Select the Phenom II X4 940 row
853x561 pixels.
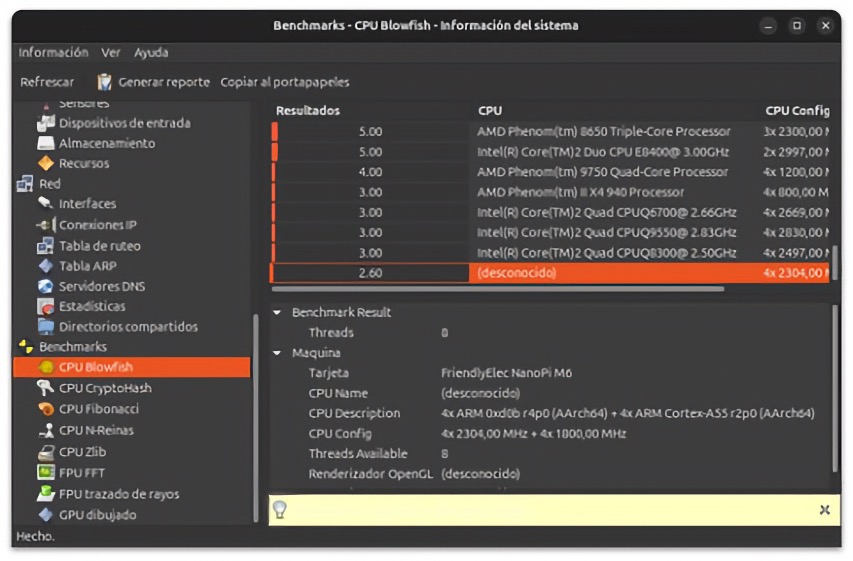tap(550, 192)
